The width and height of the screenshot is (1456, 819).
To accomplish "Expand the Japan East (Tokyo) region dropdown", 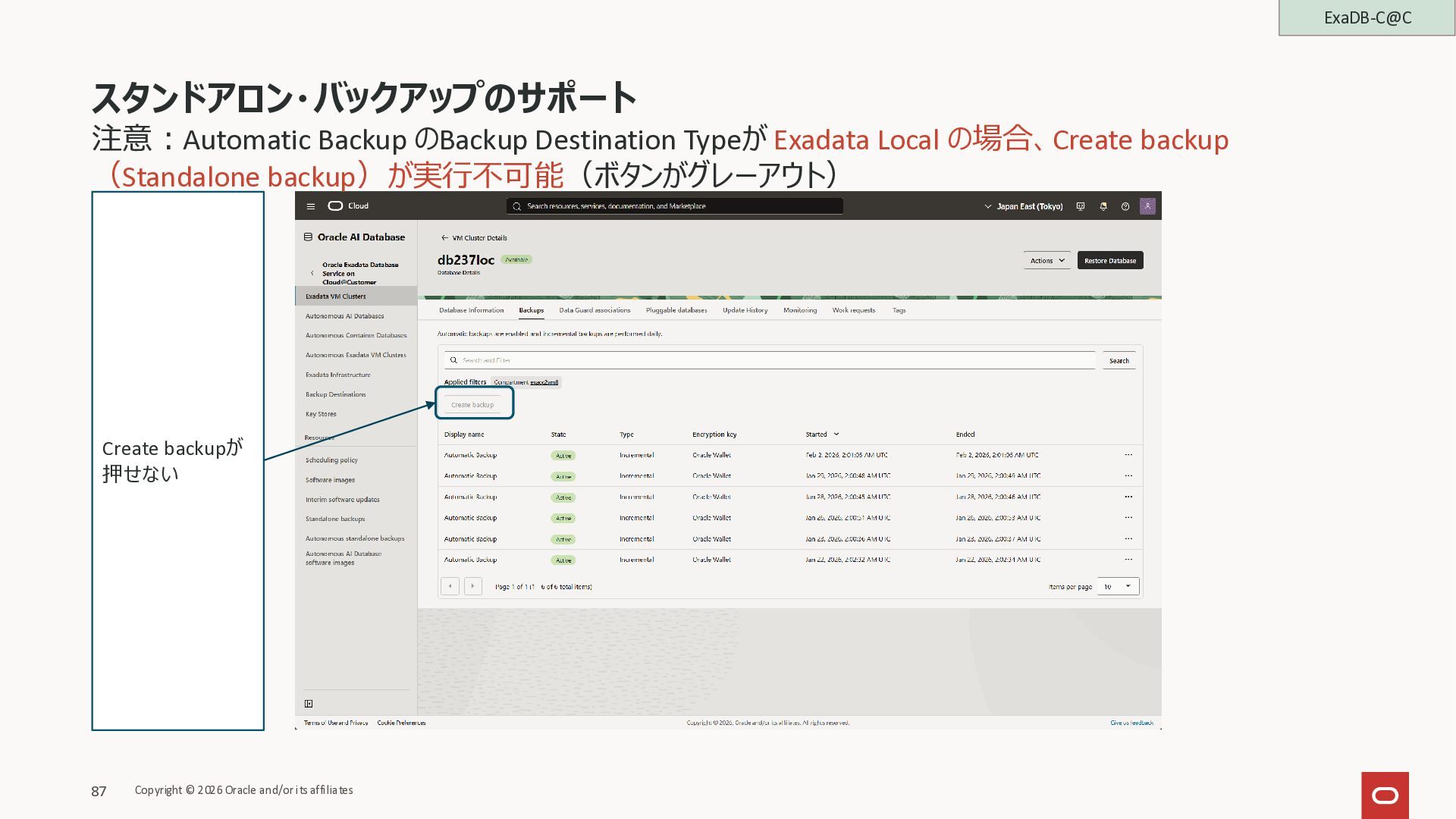I will (1023, 206).
